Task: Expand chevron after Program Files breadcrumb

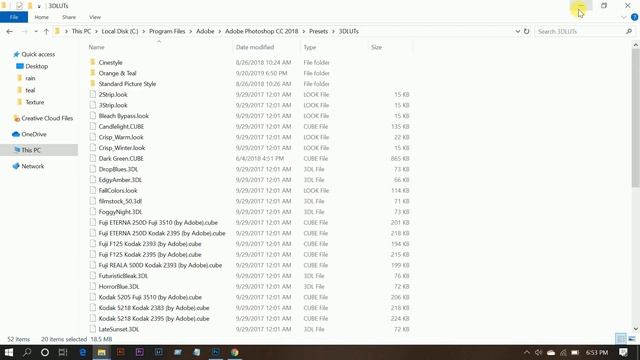Action: (191, 31)
